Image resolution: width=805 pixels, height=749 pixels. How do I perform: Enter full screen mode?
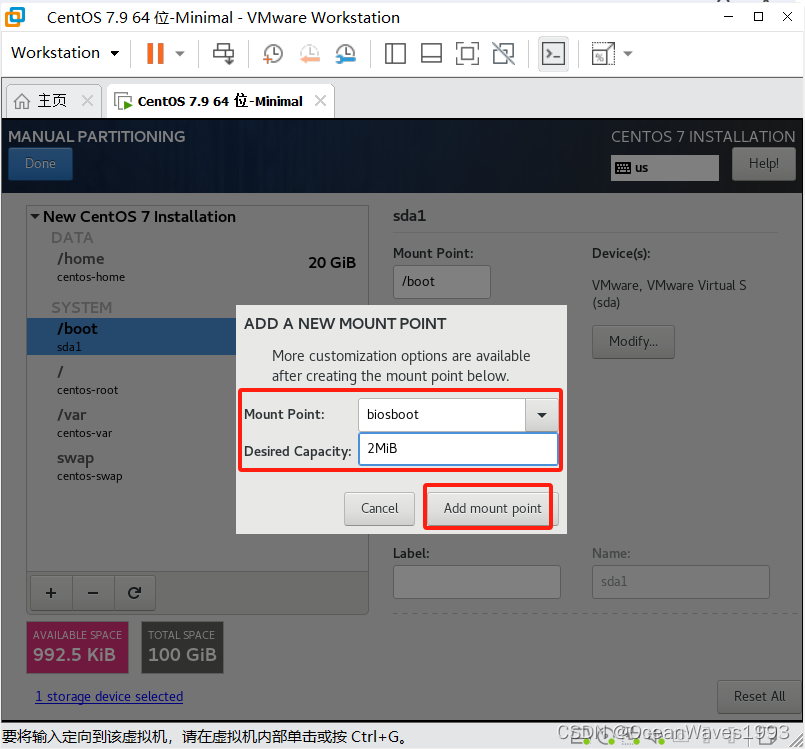(x=467, y=53)
